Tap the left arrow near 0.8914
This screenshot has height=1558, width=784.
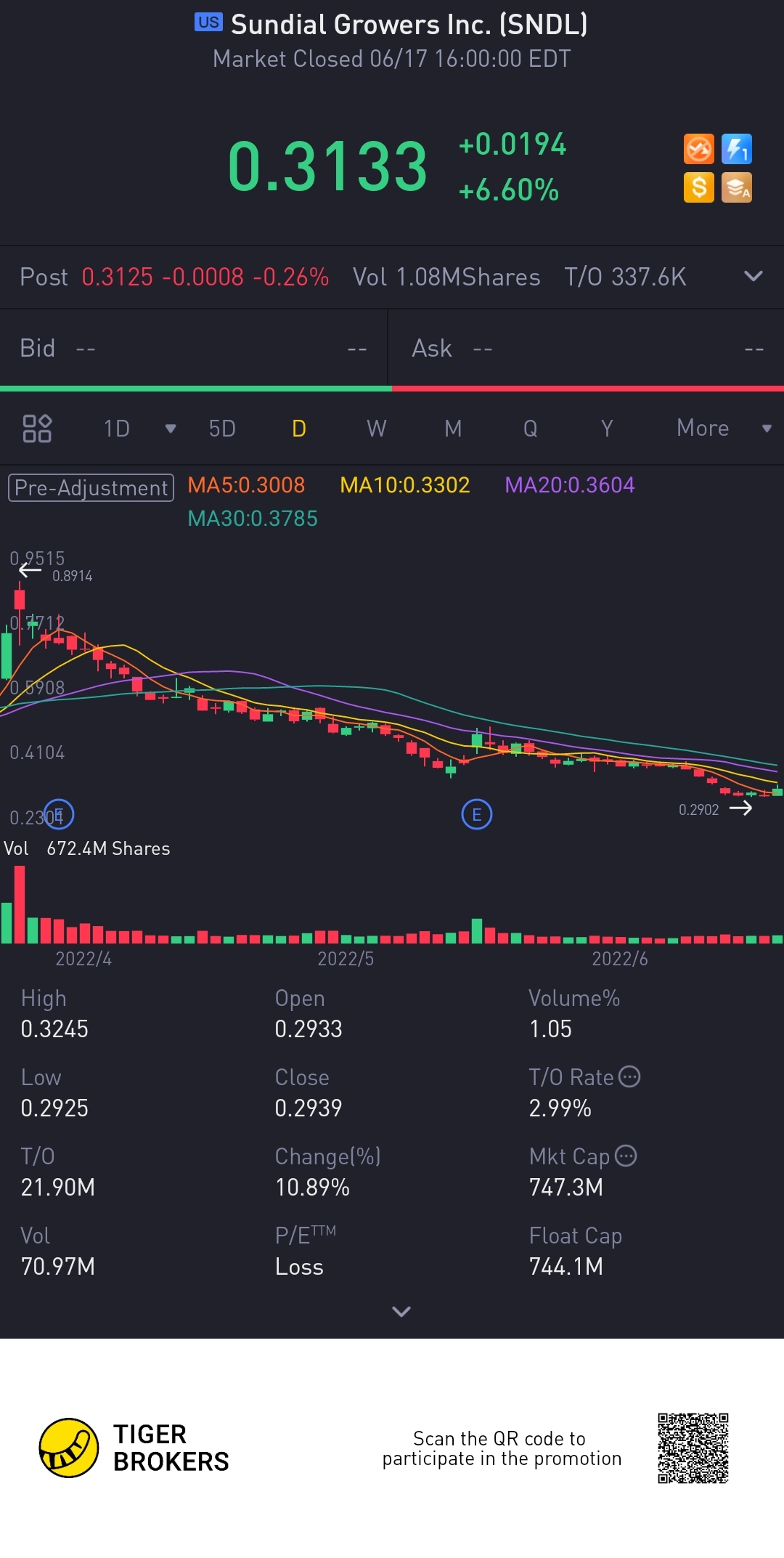(x=30, y=571)
